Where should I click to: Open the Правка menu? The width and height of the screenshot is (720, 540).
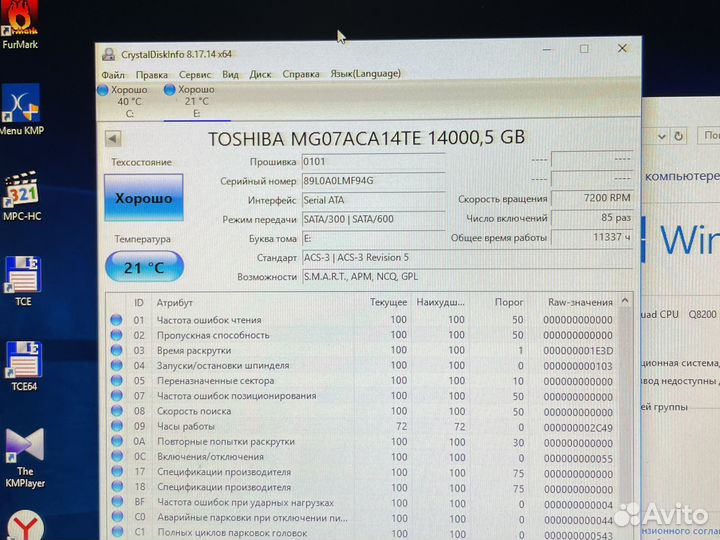[x=152, y=74]
